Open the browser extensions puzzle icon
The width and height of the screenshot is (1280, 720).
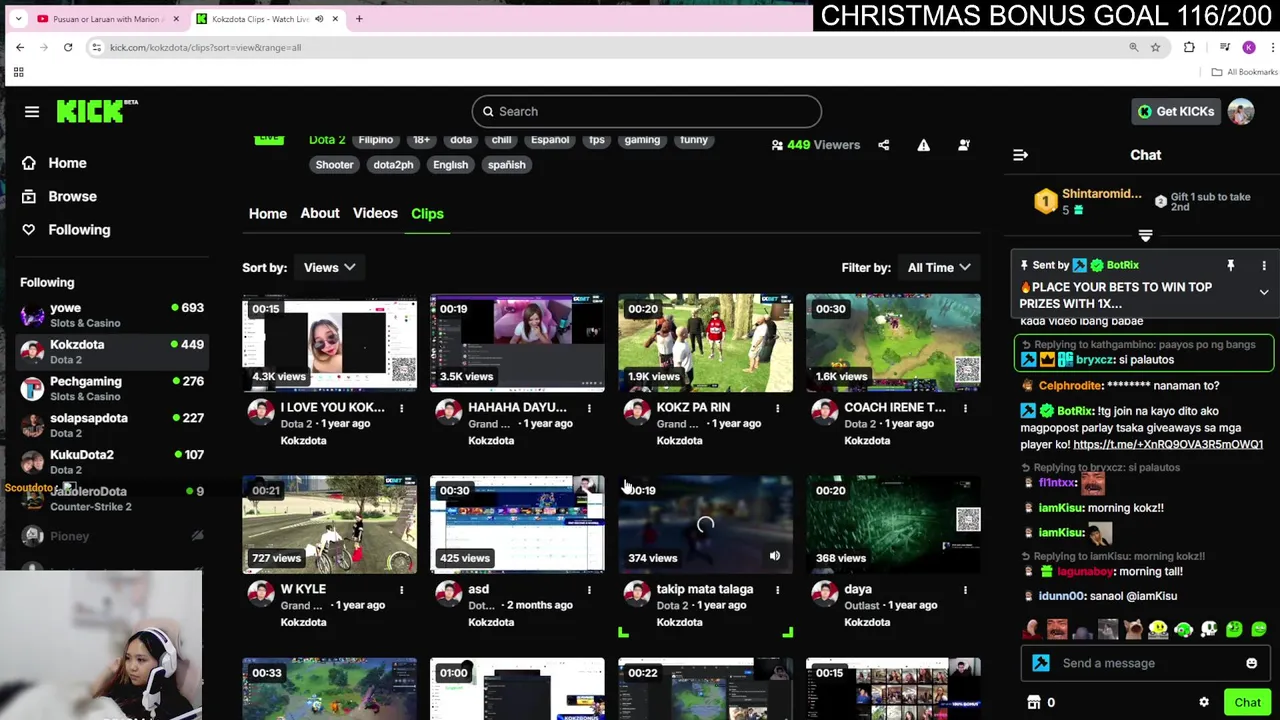1189,47
